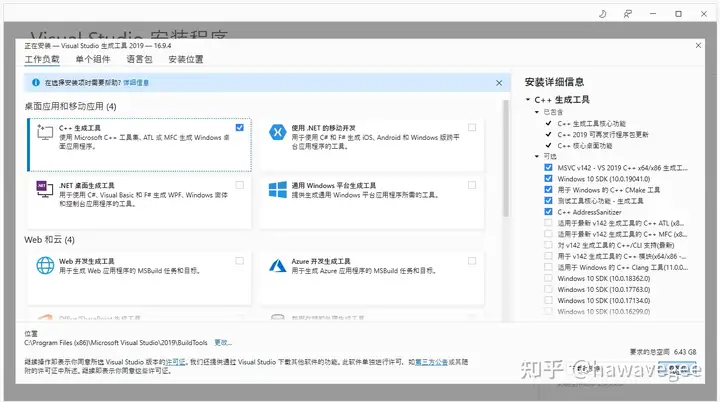The image size is (720, 402).
Task: Check 用于 v142 生成工具的 C++ 模块 option
Action: pyautogui.click(x=548, y=256)
